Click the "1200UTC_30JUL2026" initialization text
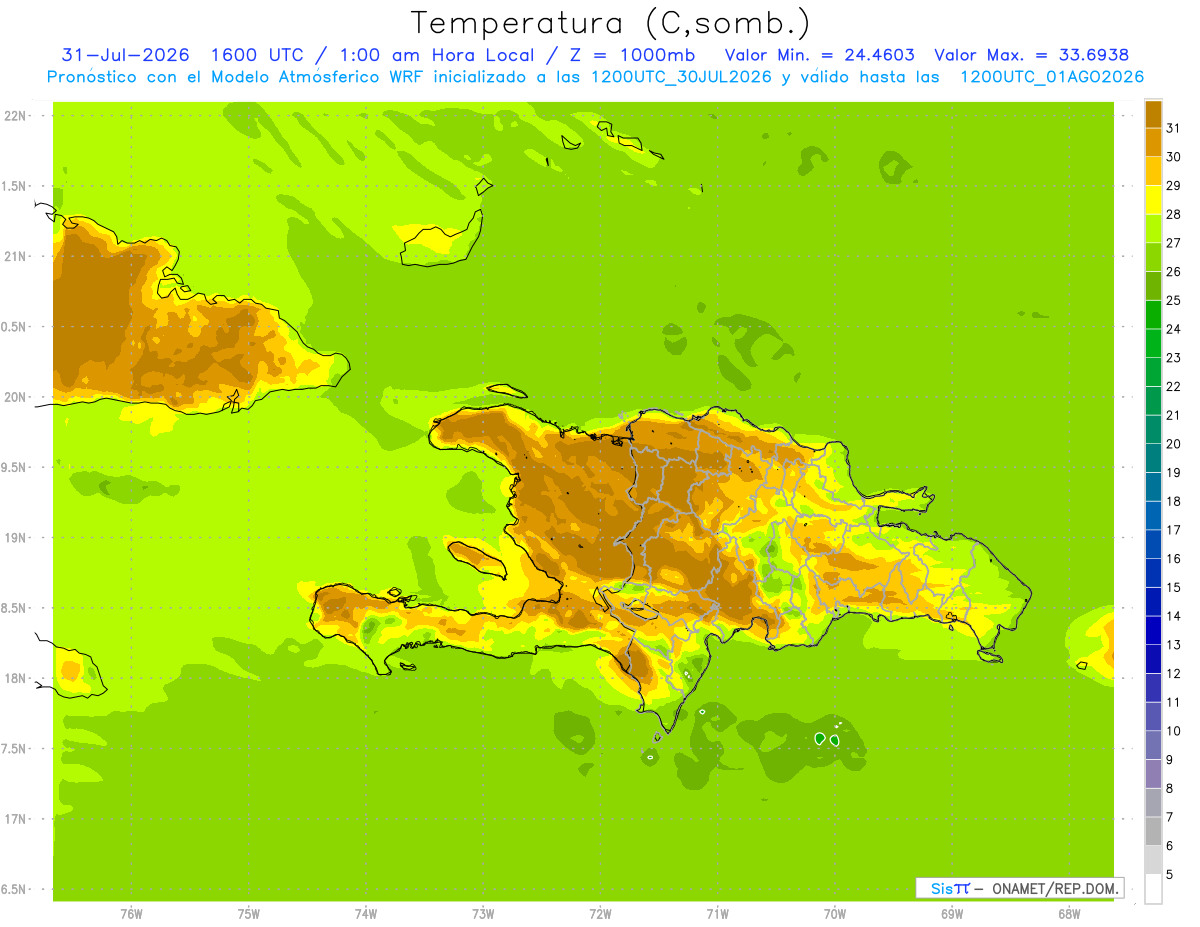Image resolution: width=1200 pixels, height=927 pixels. 682,77
